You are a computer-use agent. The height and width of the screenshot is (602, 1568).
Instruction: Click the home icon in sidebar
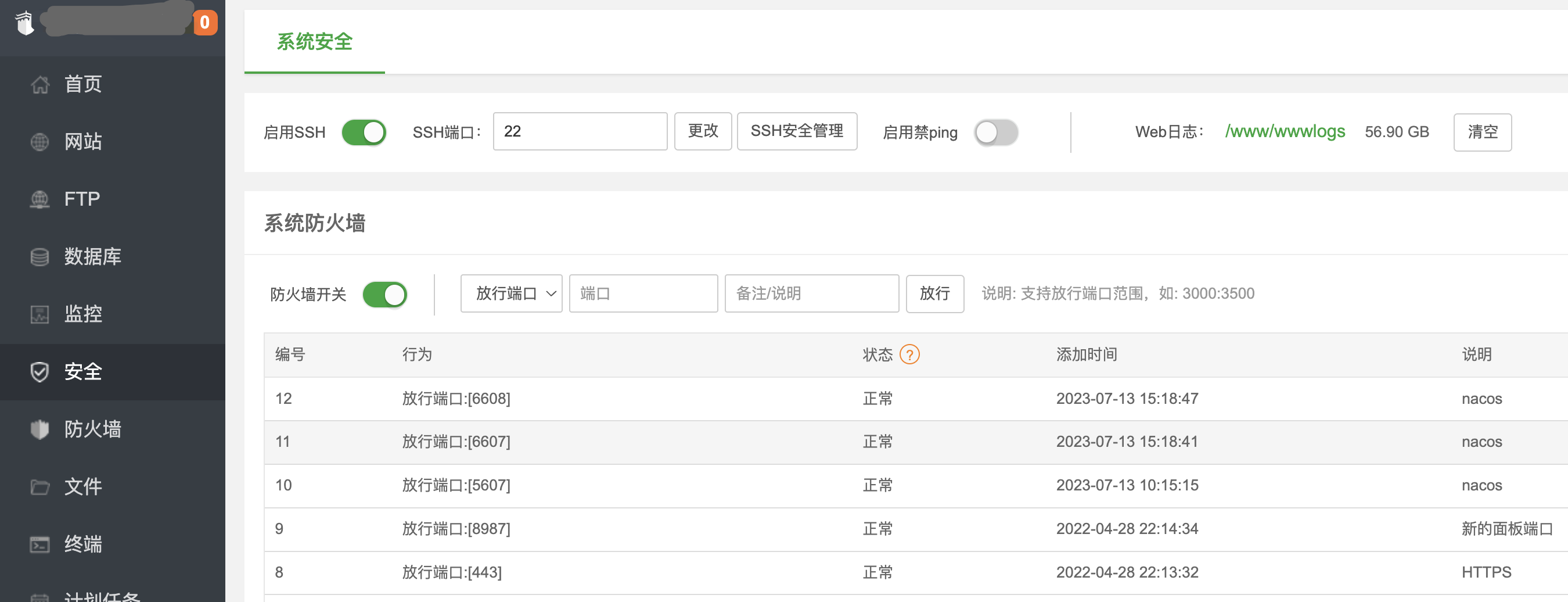(39, 84)
